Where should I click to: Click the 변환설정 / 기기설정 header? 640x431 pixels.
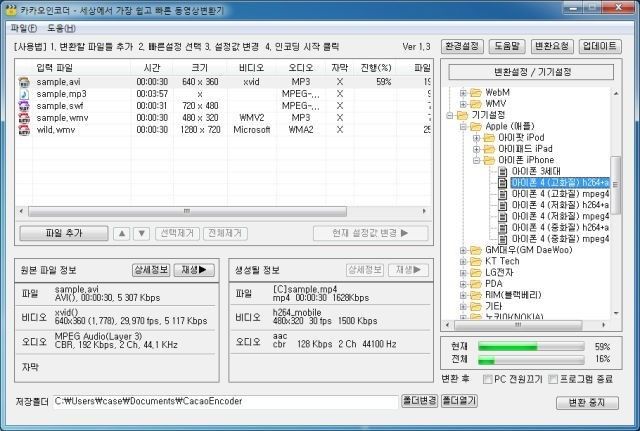(531, 72)
